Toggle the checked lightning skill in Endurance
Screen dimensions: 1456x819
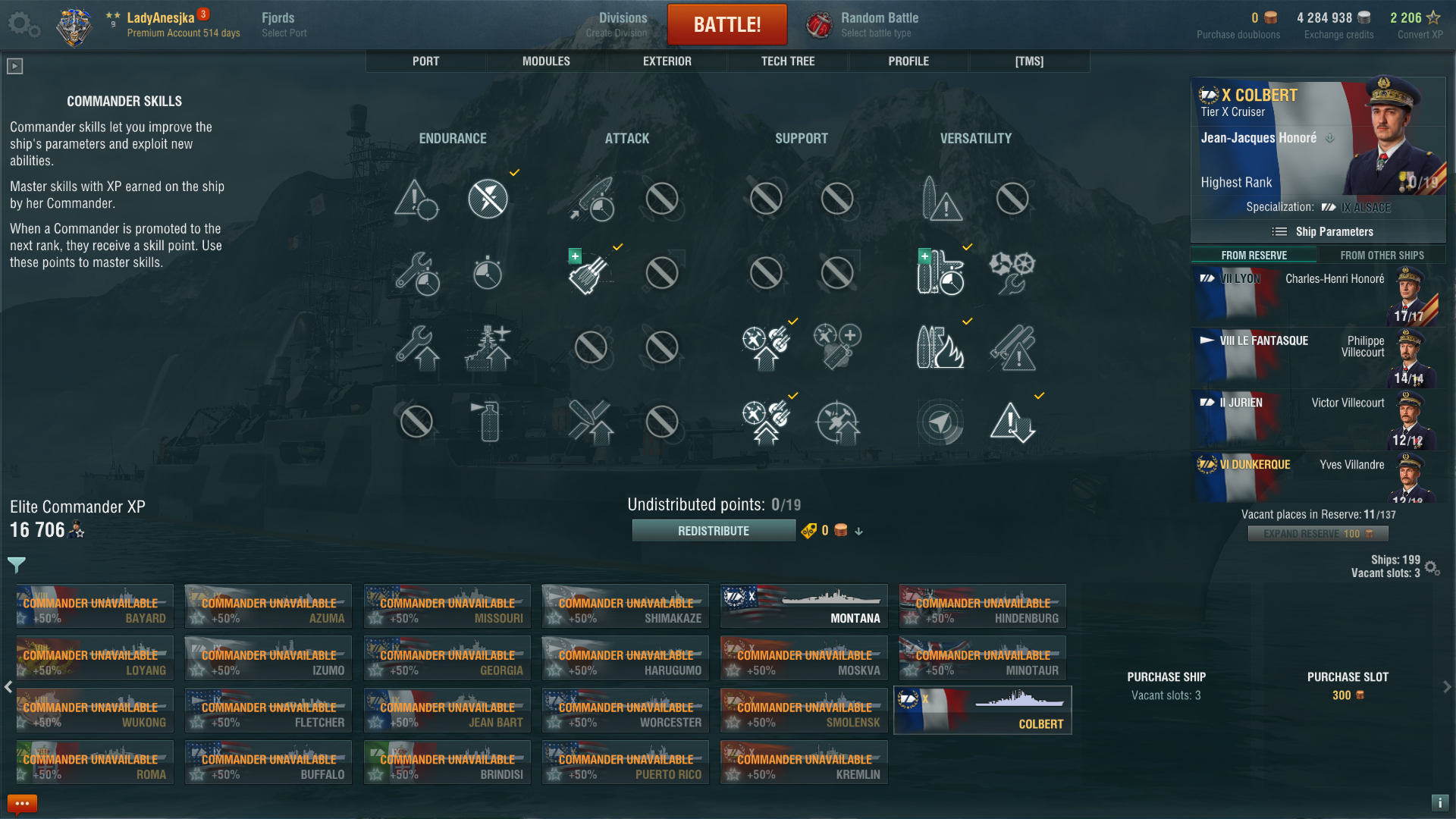pos(488,199)
